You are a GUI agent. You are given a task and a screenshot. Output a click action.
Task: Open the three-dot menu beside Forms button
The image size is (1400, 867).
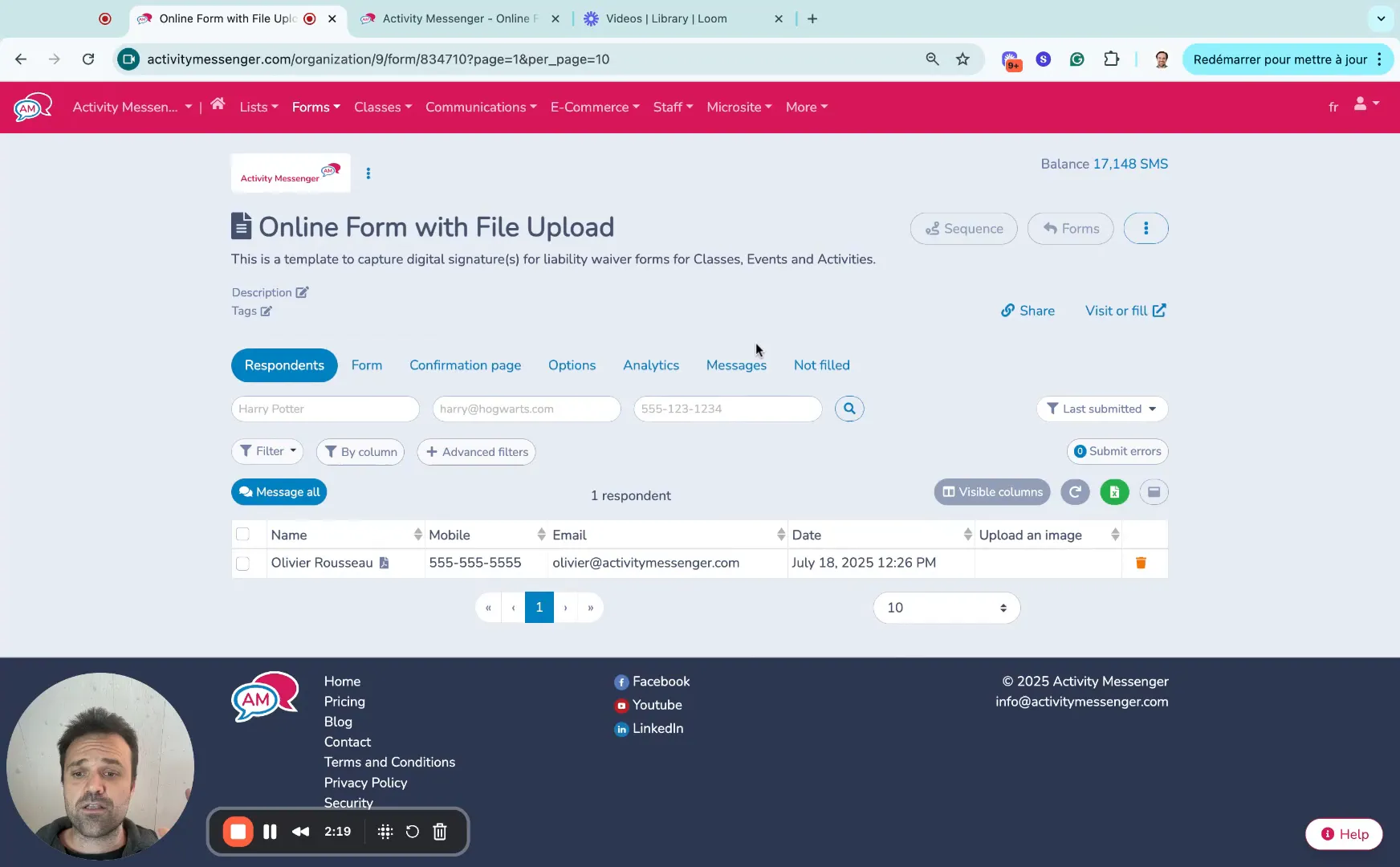click(x=1146, y=229)
